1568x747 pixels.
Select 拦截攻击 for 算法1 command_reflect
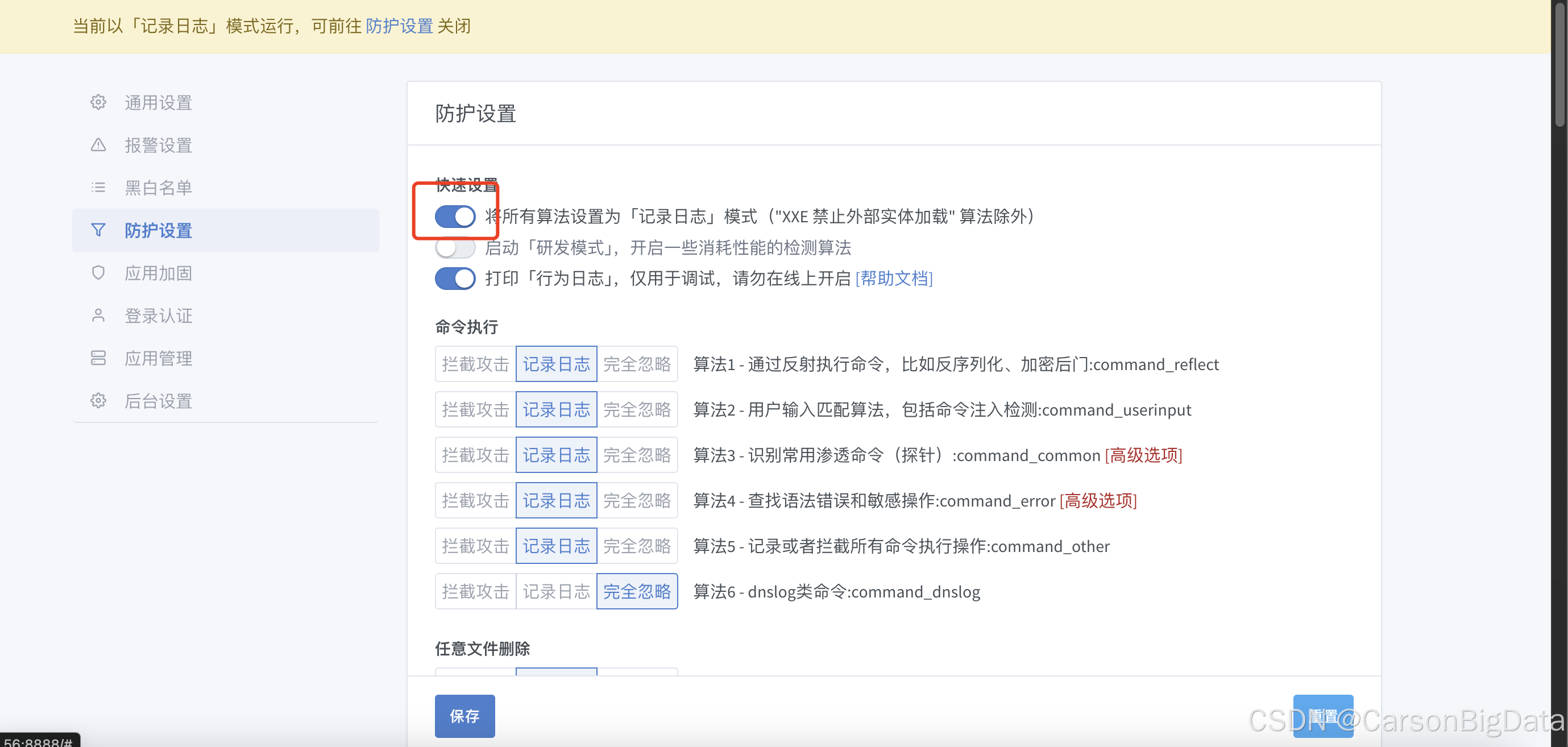[475, 364]
